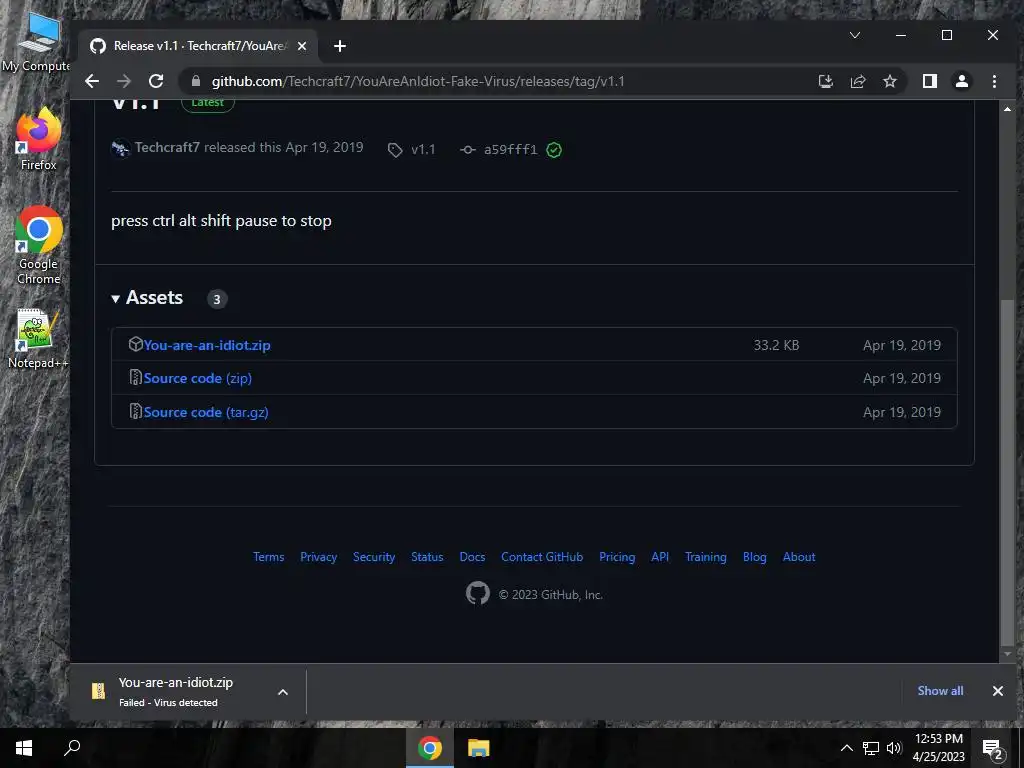
Task: Show hidden system tray icons
Action: click(846, 748)
